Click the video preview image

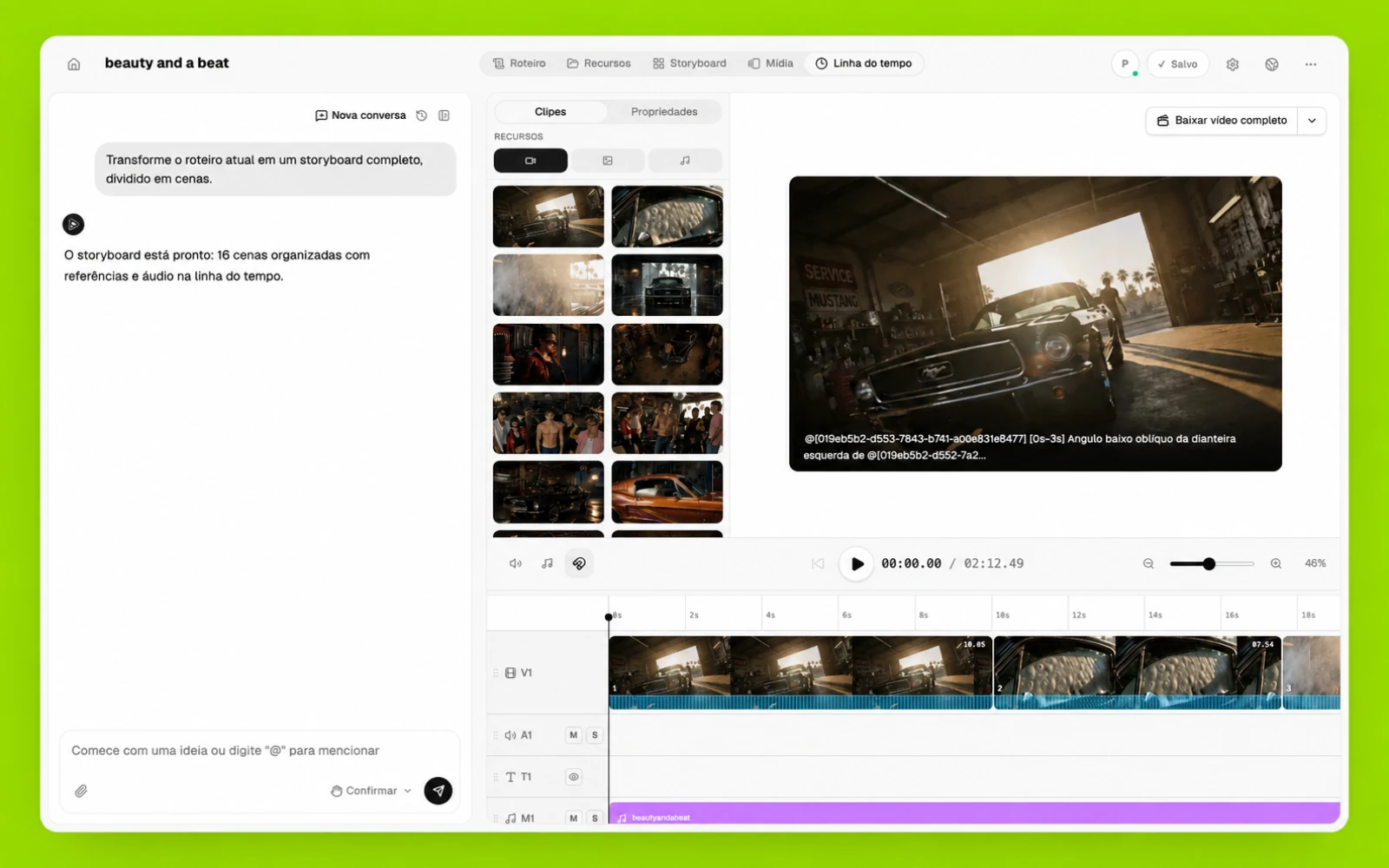(1035, 324)
